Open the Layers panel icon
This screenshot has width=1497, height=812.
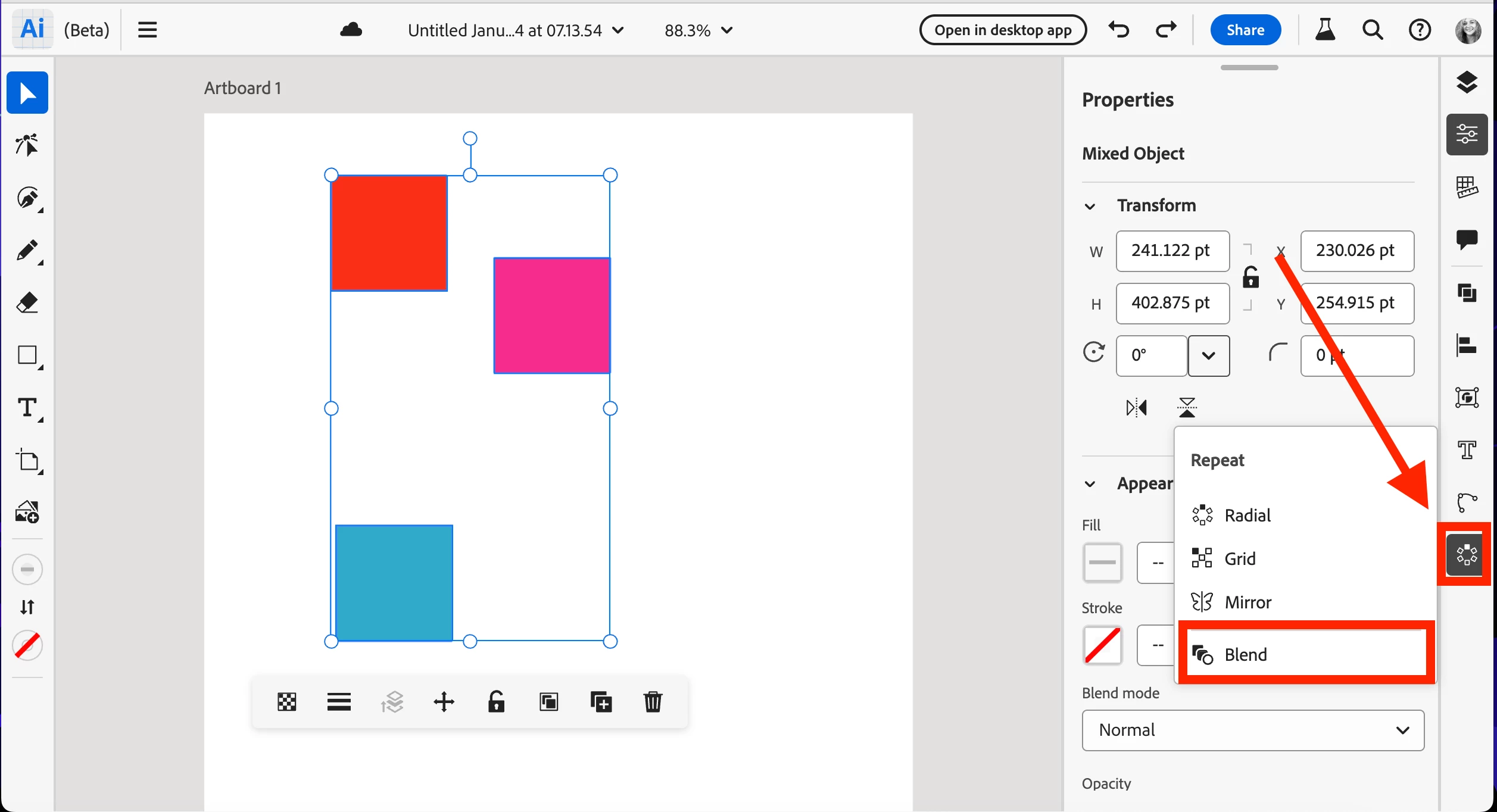[1467, 82]
